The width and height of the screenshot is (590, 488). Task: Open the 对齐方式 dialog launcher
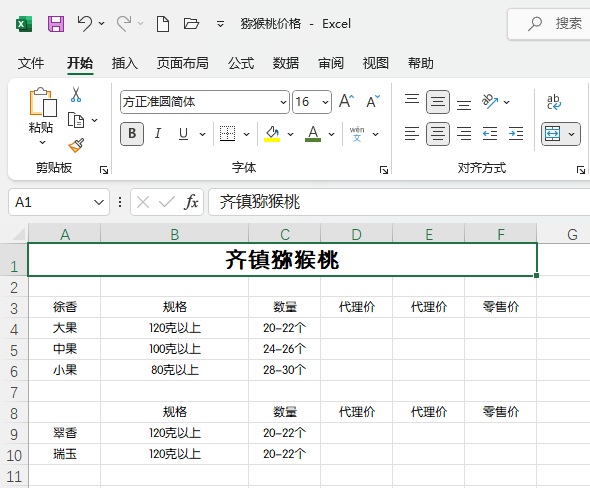pos(581,170)
